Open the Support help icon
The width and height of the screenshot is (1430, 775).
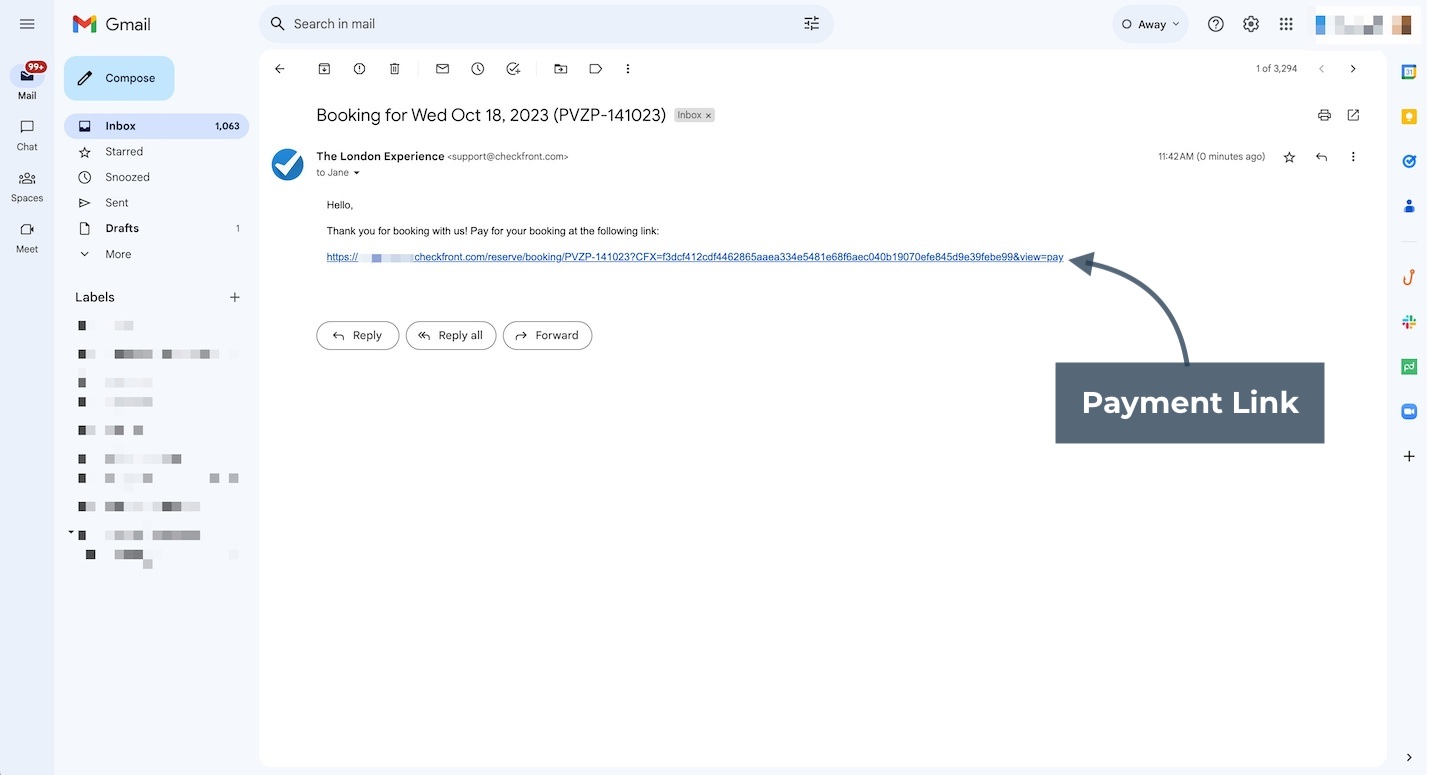tap(1215, 24)
